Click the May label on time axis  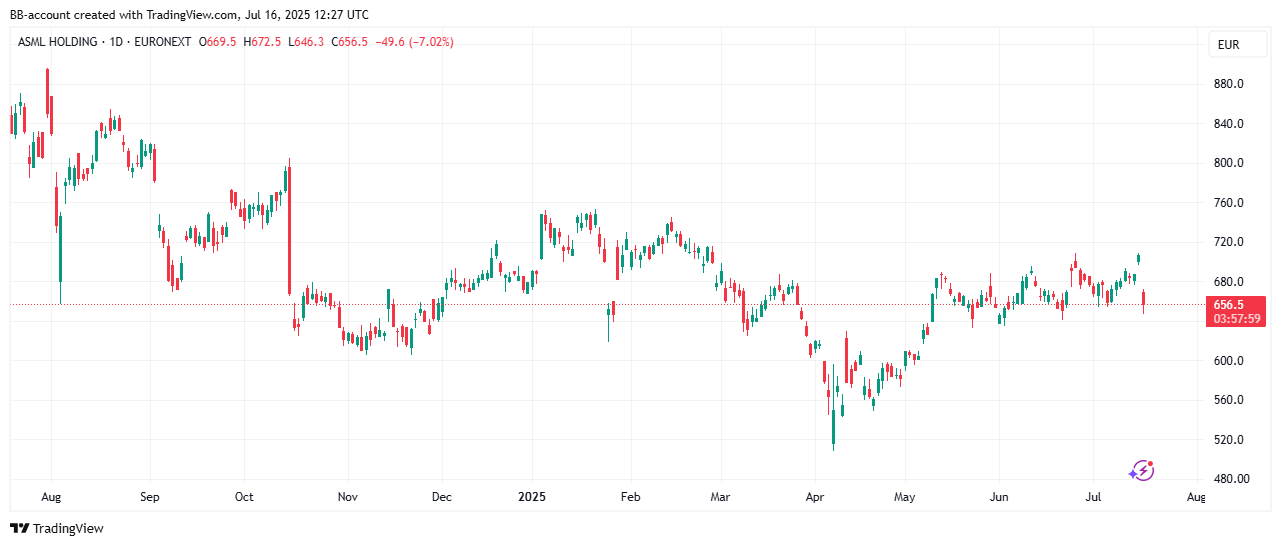click(x=904, y=496)
